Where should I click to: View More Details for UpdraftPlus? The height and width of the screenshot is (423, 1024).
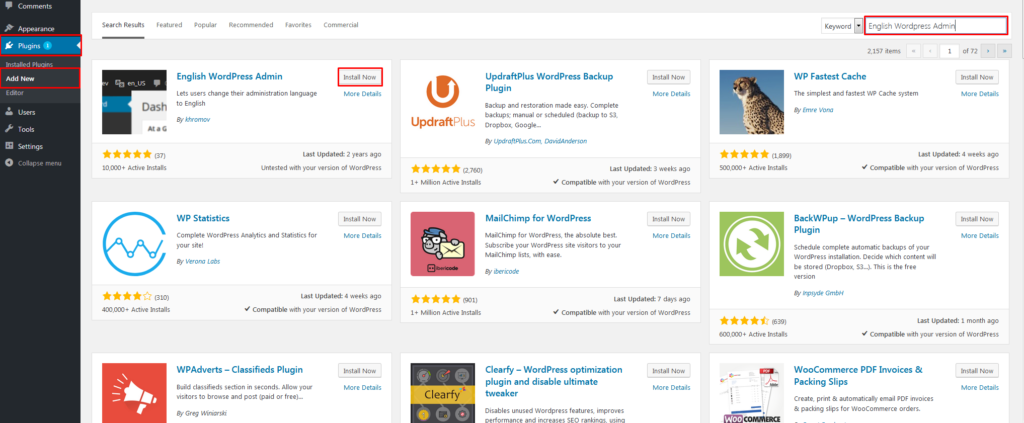[x=671, y=94]
